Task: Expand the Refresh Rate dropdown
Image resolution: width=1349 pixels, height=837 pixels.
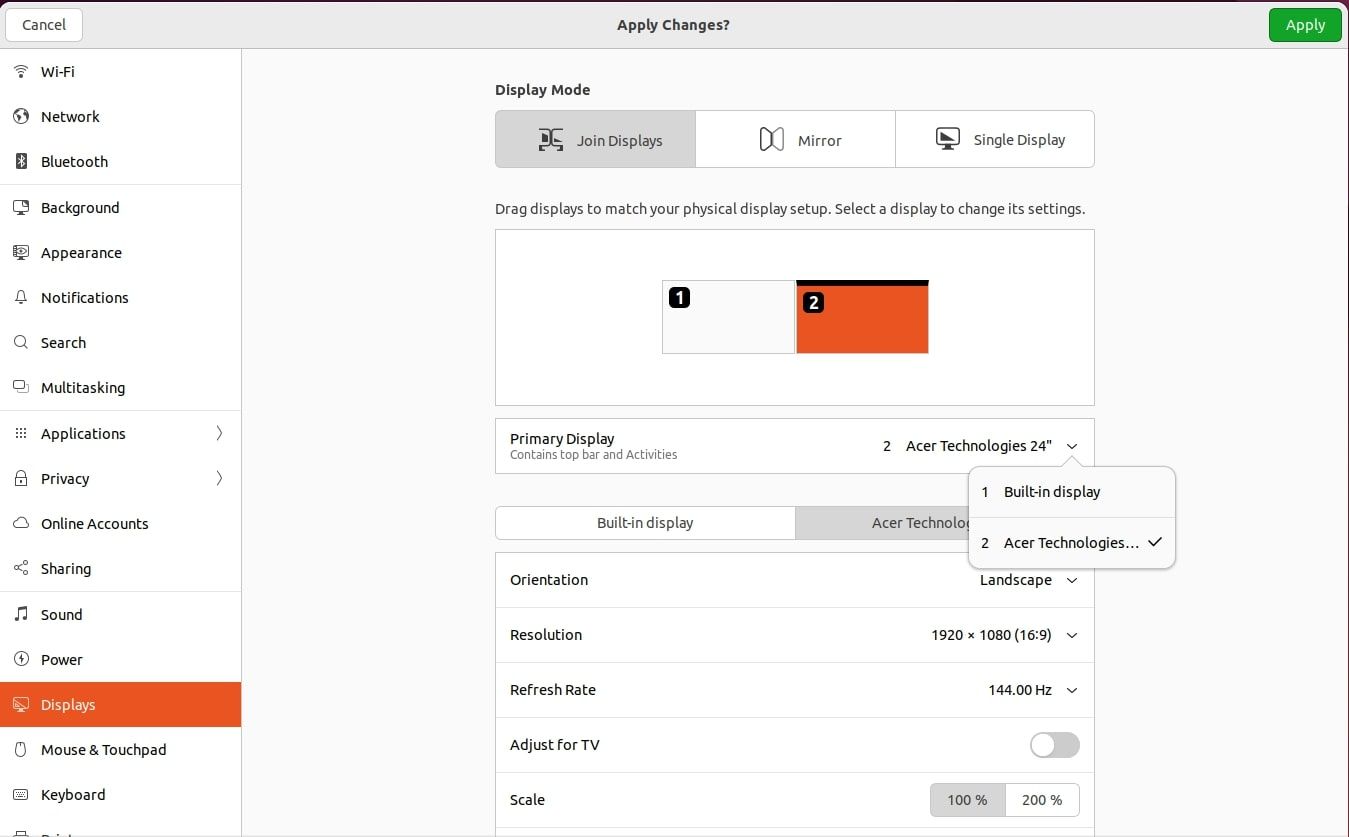Action: coord(1032,690)
